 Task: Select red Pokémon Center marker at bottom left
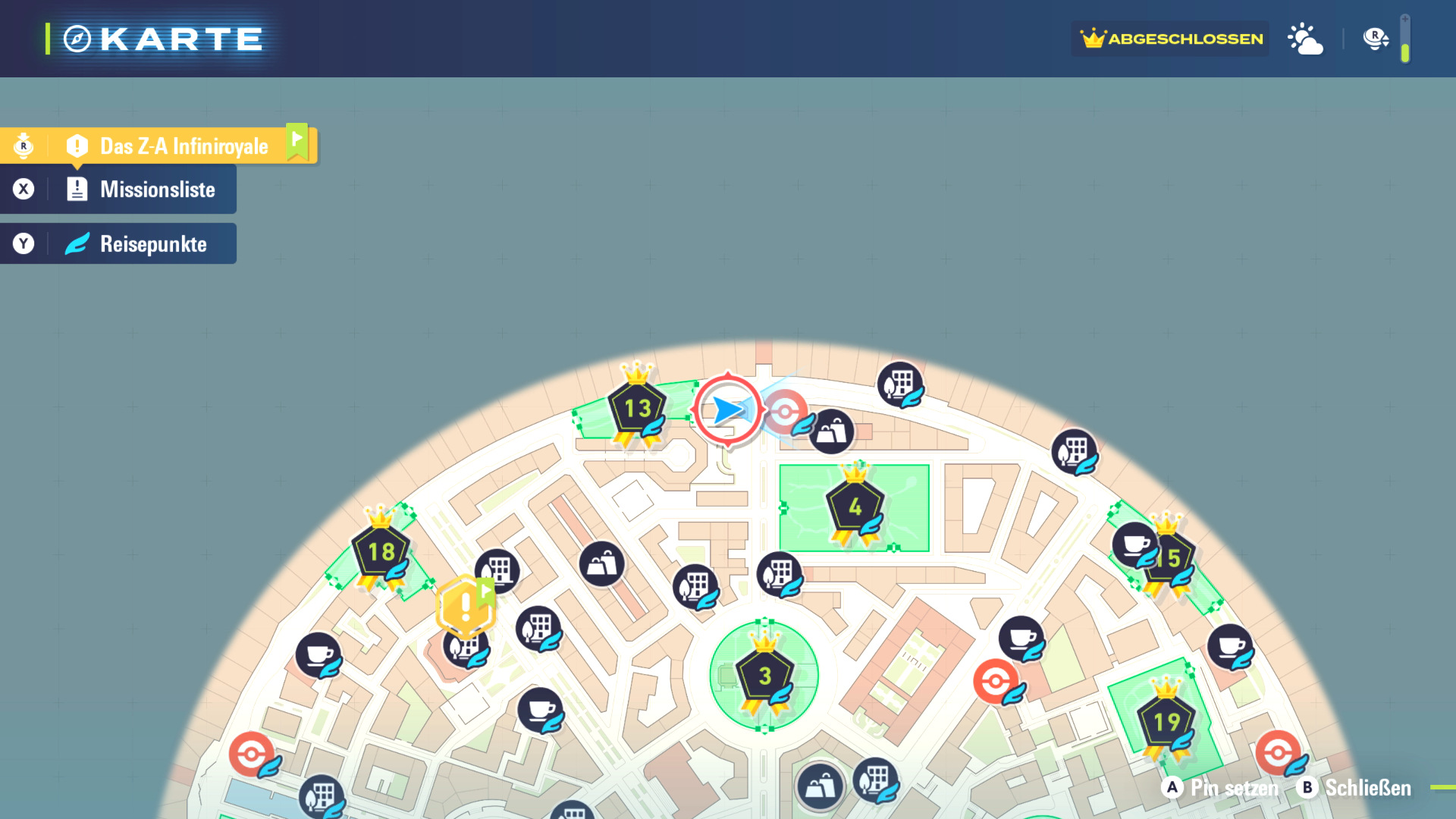tap(252, 754)
